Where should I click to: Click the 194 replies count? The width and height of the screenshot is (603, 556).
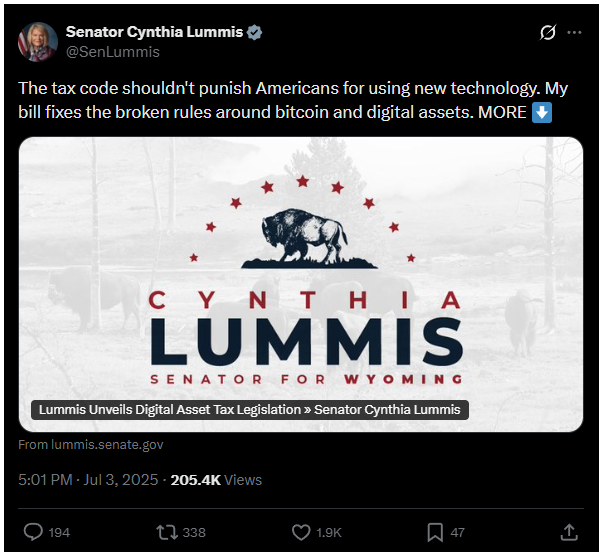click(x=59, y=532)
